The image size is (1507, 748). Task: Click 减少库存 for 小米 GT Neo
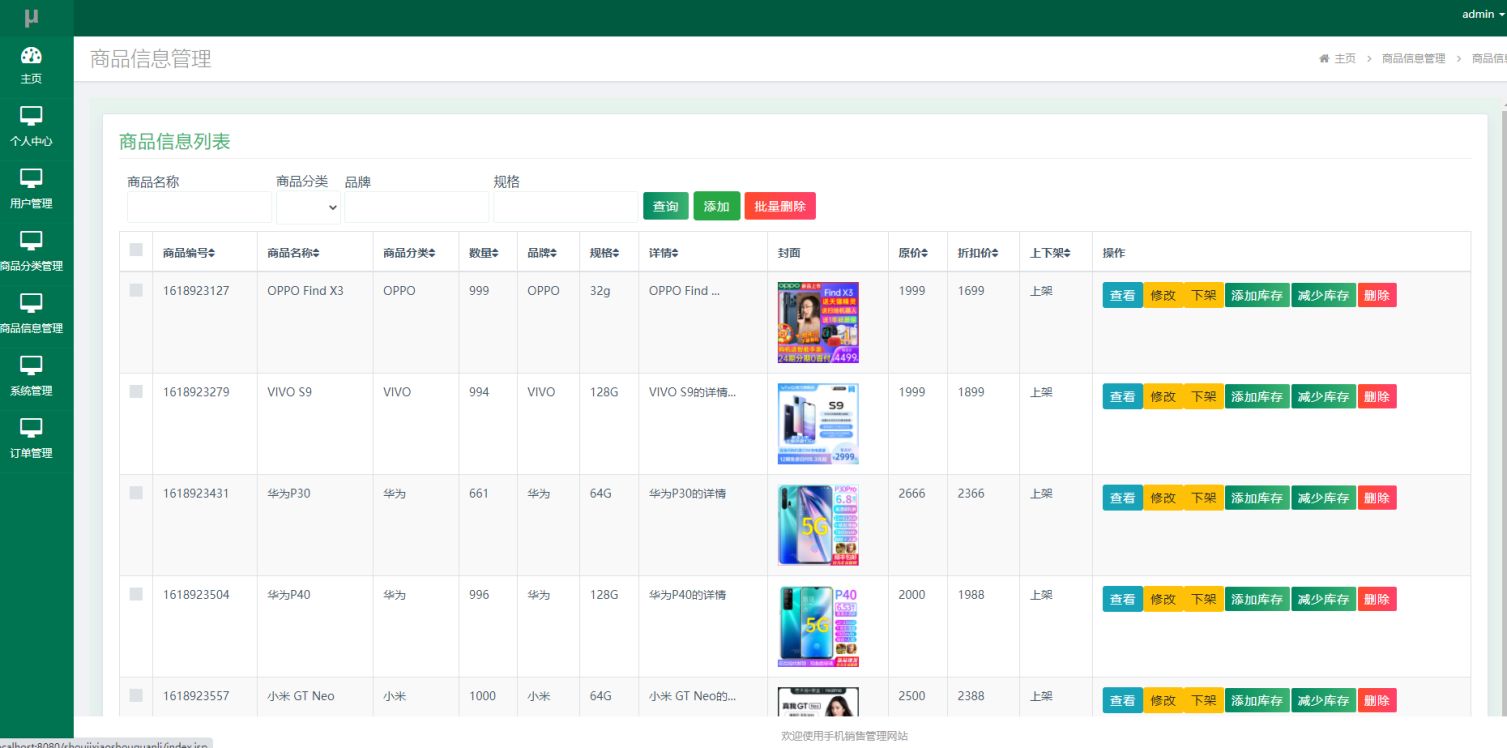[x=1324, y=701]
